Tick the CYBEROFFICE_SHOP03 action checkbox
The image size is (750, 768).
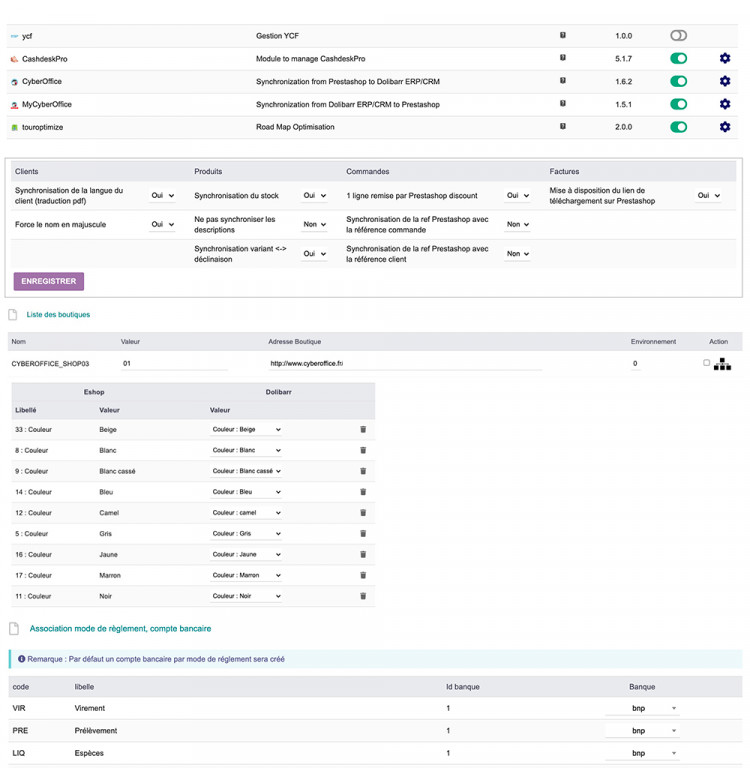click(706, 363)
